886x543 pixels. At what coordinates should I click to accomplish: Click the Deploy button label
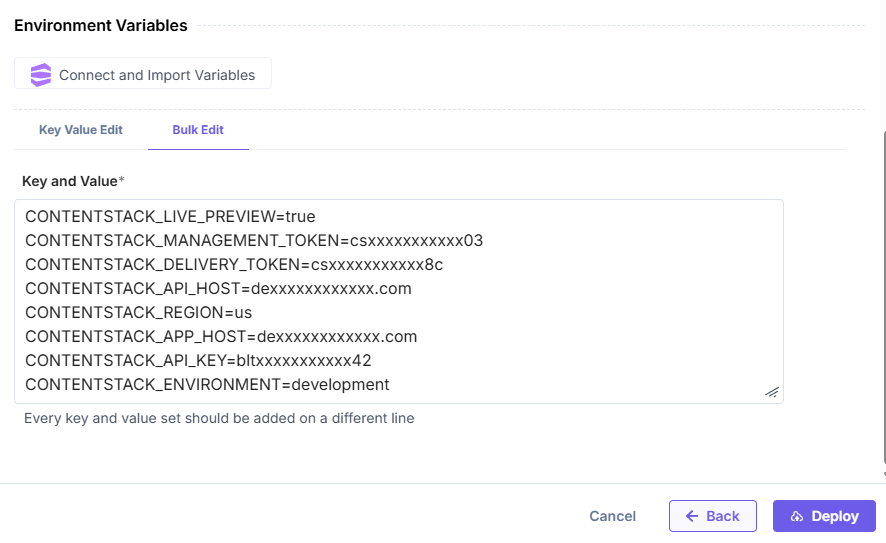[835, 516]
